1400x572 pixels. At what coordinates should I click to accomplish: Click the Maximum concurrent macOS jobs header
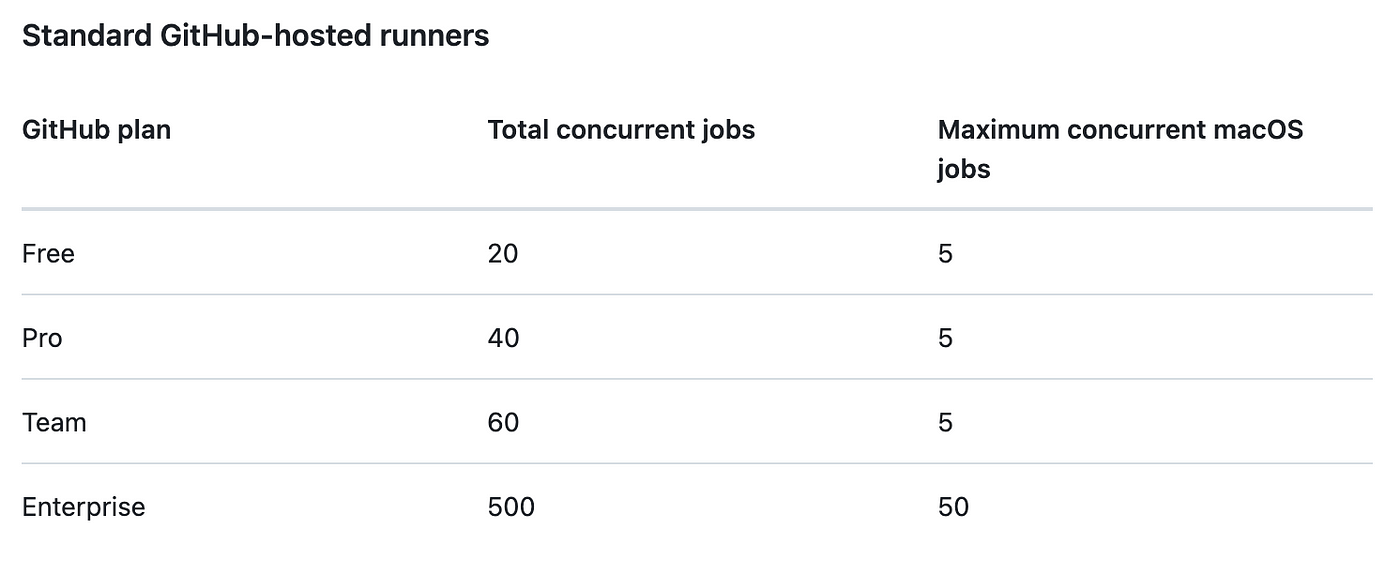(x=1120, y=149)
